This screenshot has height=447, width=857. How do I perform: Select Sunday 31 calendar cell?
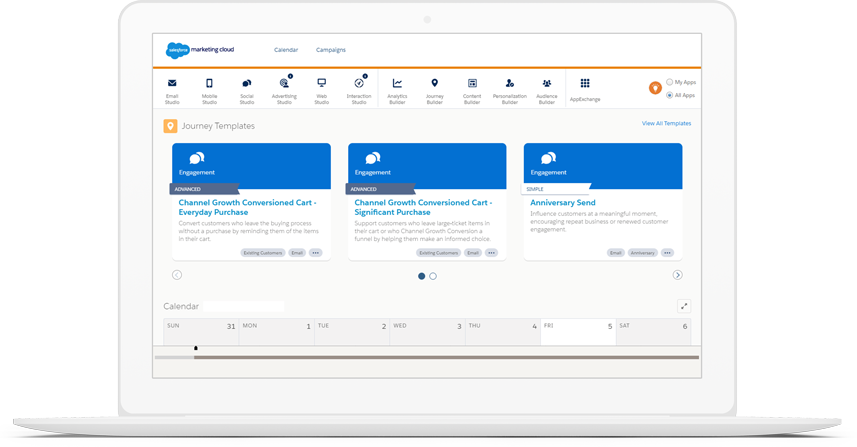tap(201, 332)
